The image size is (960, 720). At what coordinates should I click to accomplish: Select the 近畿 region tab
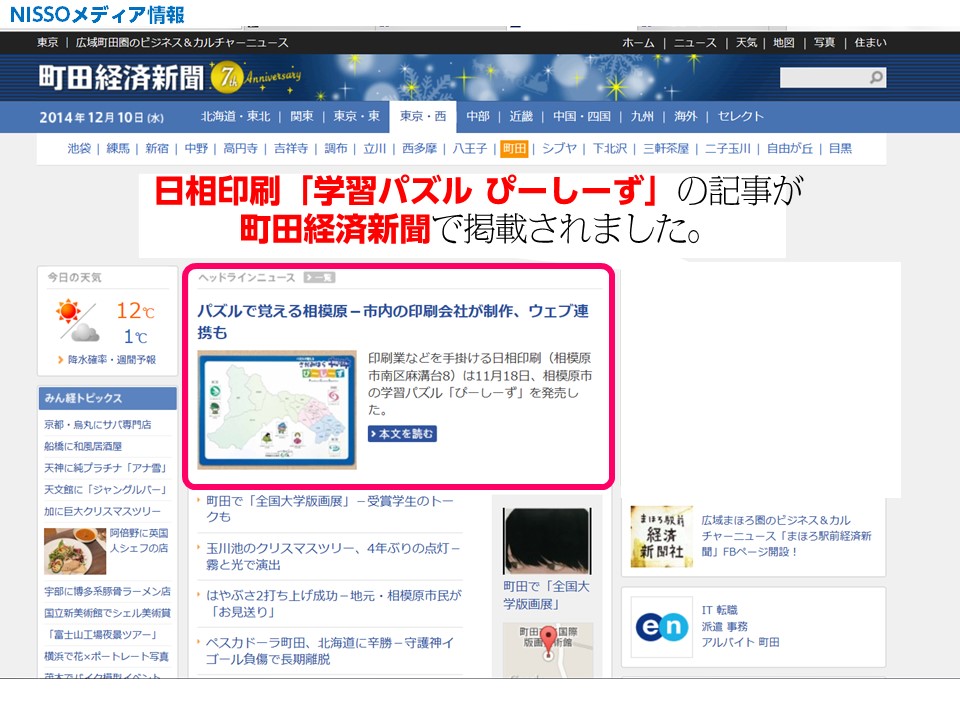(x=521, y=116)
